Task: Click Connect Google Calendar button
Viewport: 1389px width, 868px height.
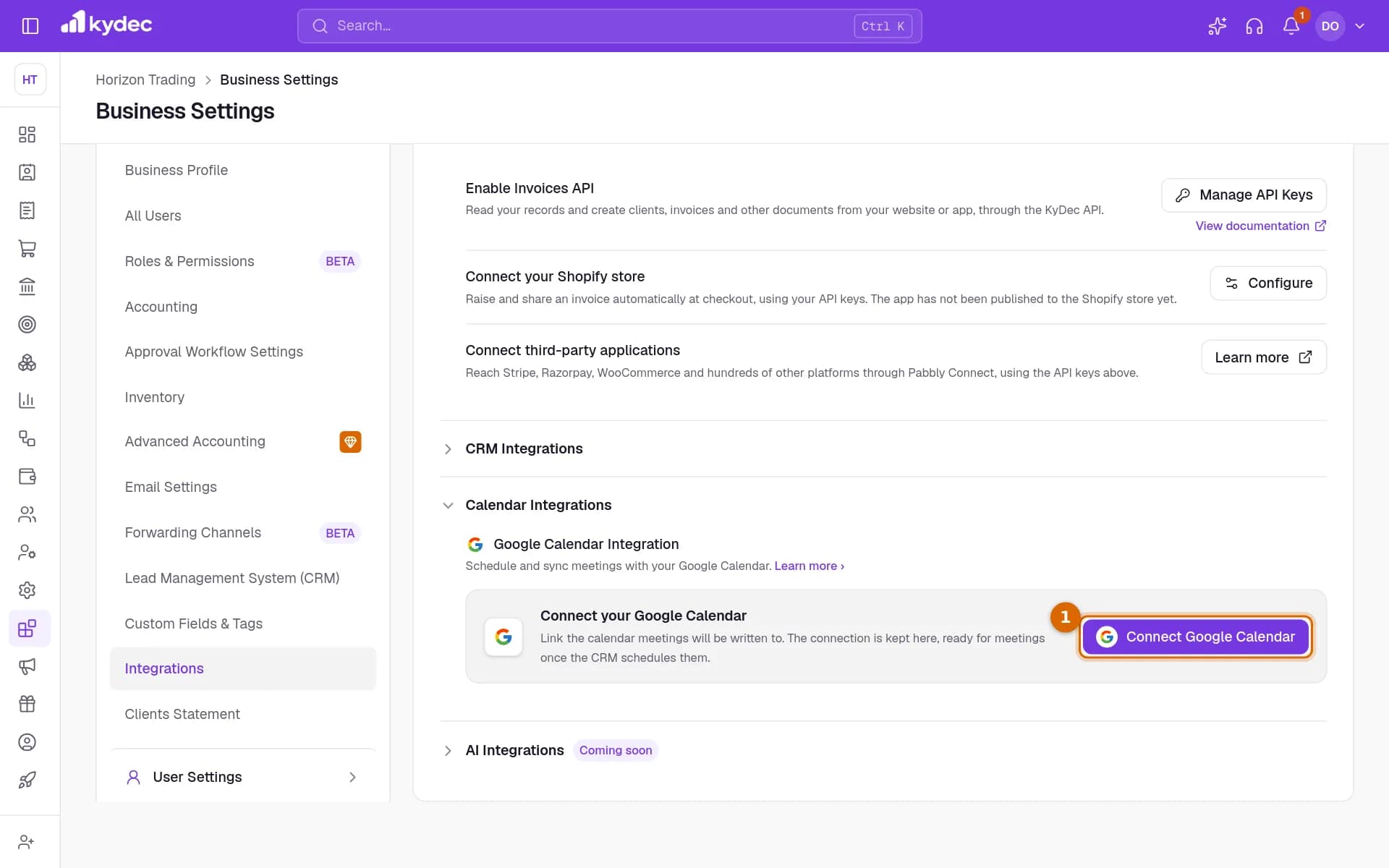Action: click(x=1196, y=637)
